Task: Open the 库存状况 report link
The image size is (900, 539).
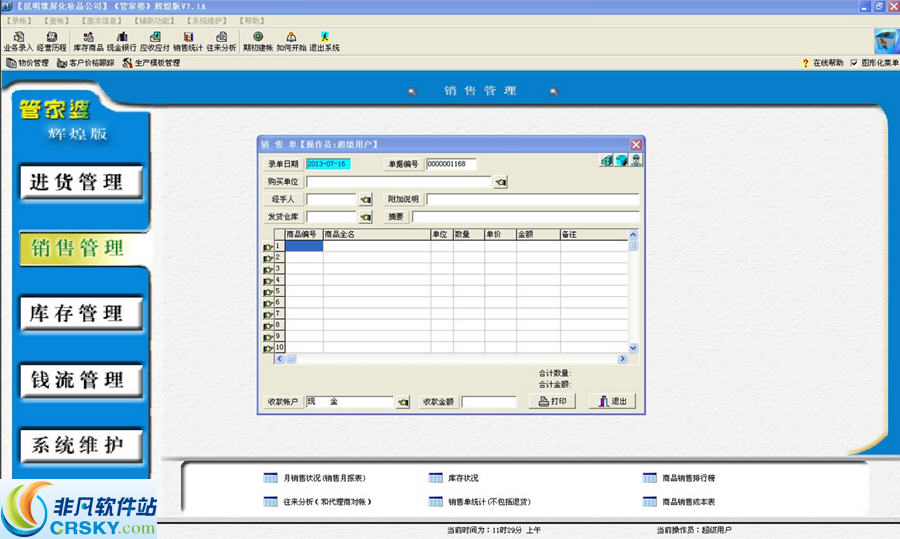Action: tap(453, 478)
